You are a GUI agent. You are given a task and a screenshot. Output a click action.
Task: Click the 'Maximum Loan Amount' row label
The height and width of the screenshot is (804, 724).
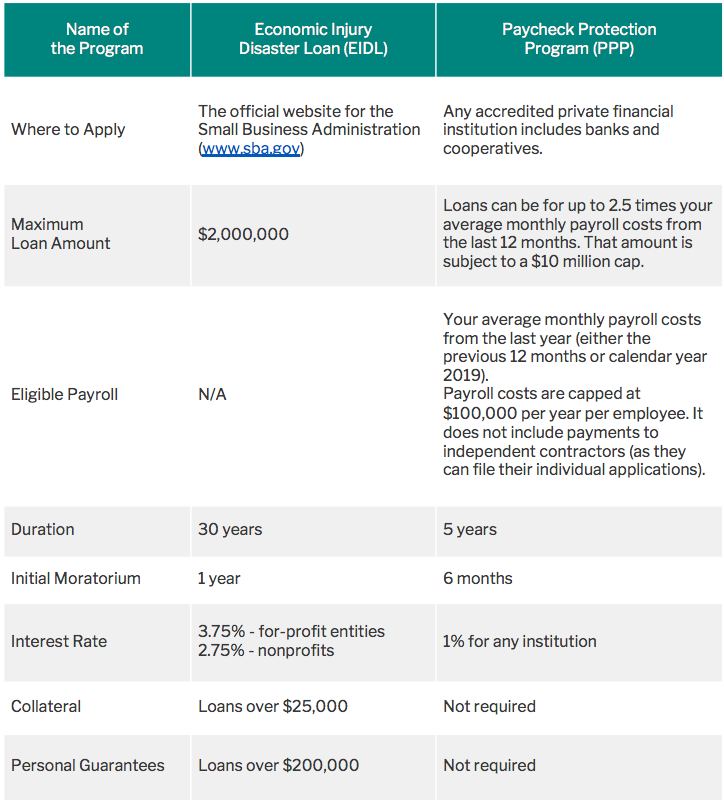61,234
